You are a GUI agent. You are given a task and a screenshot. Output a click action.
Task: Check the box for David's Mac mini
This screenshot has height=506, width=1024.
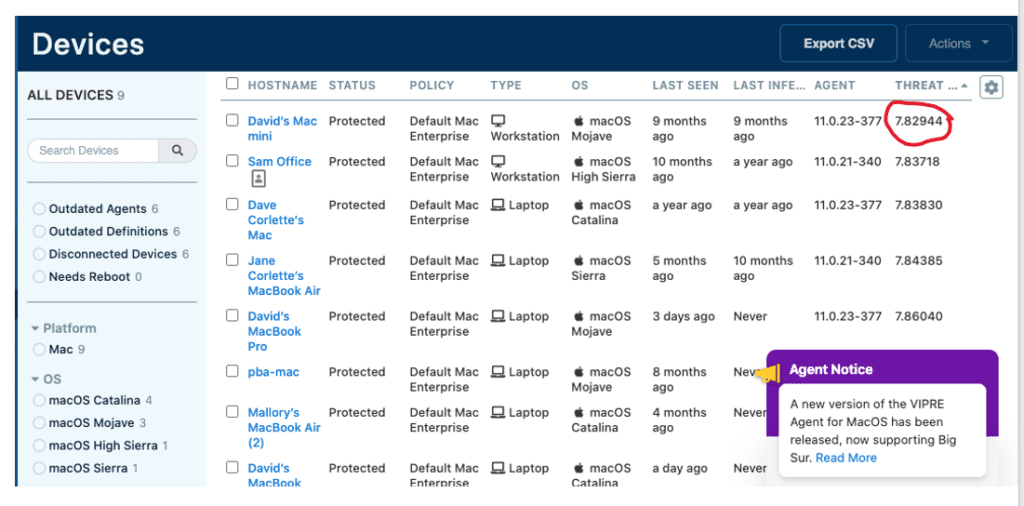tap(232, 120)
